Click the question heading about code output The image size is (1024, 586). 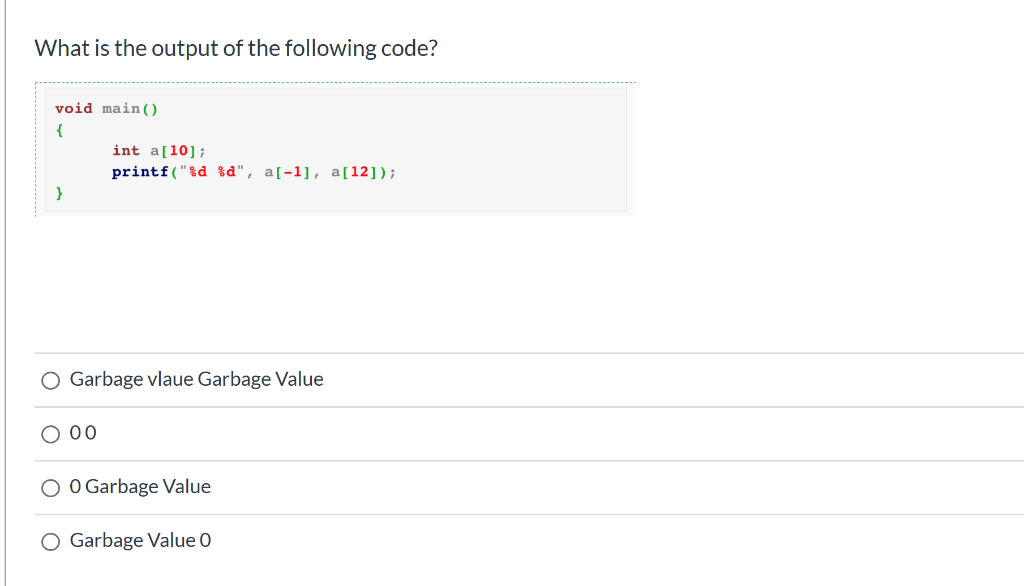point(236,48)
